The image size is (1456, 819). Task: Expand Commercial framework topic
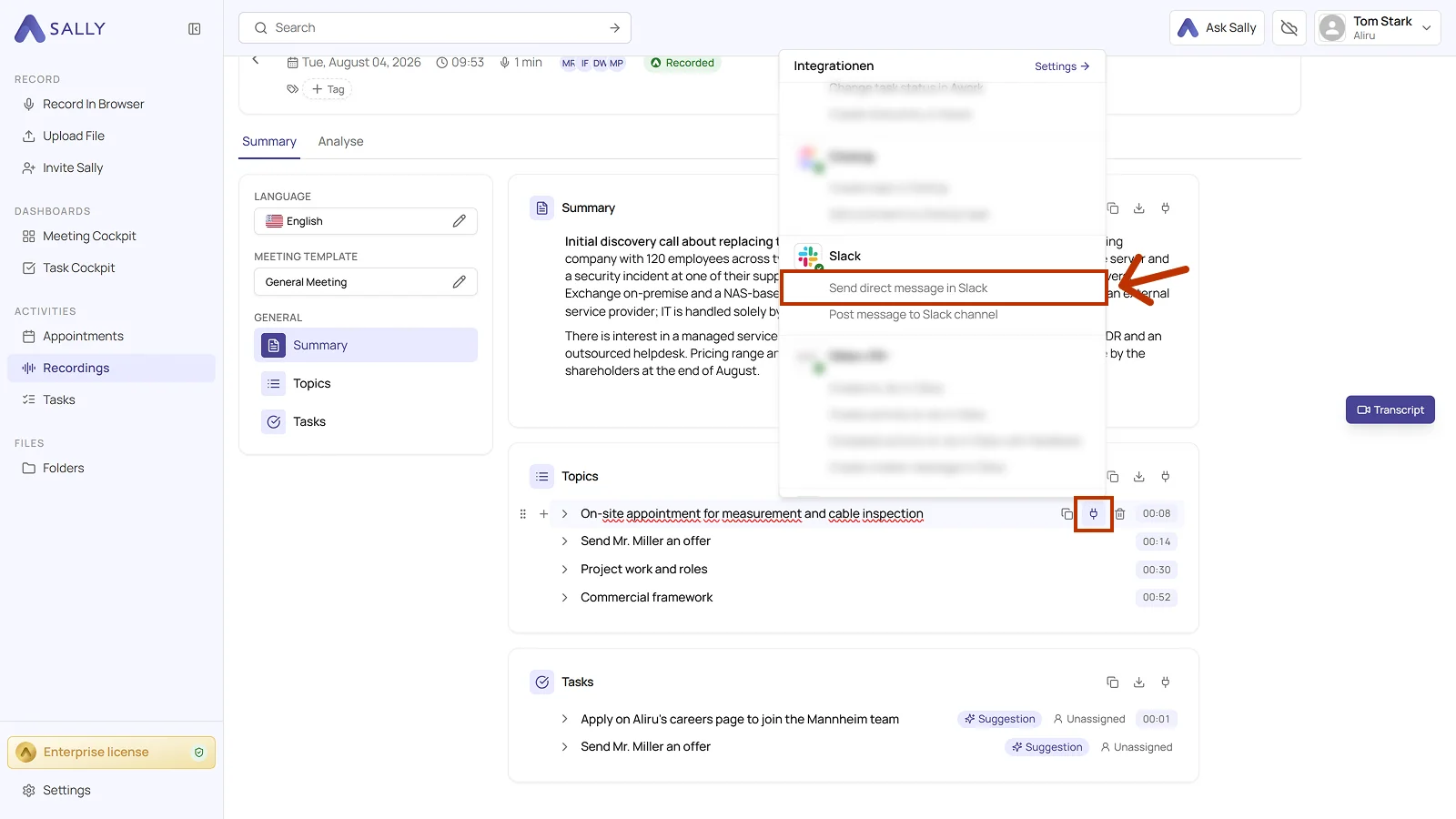pos(564,598)
